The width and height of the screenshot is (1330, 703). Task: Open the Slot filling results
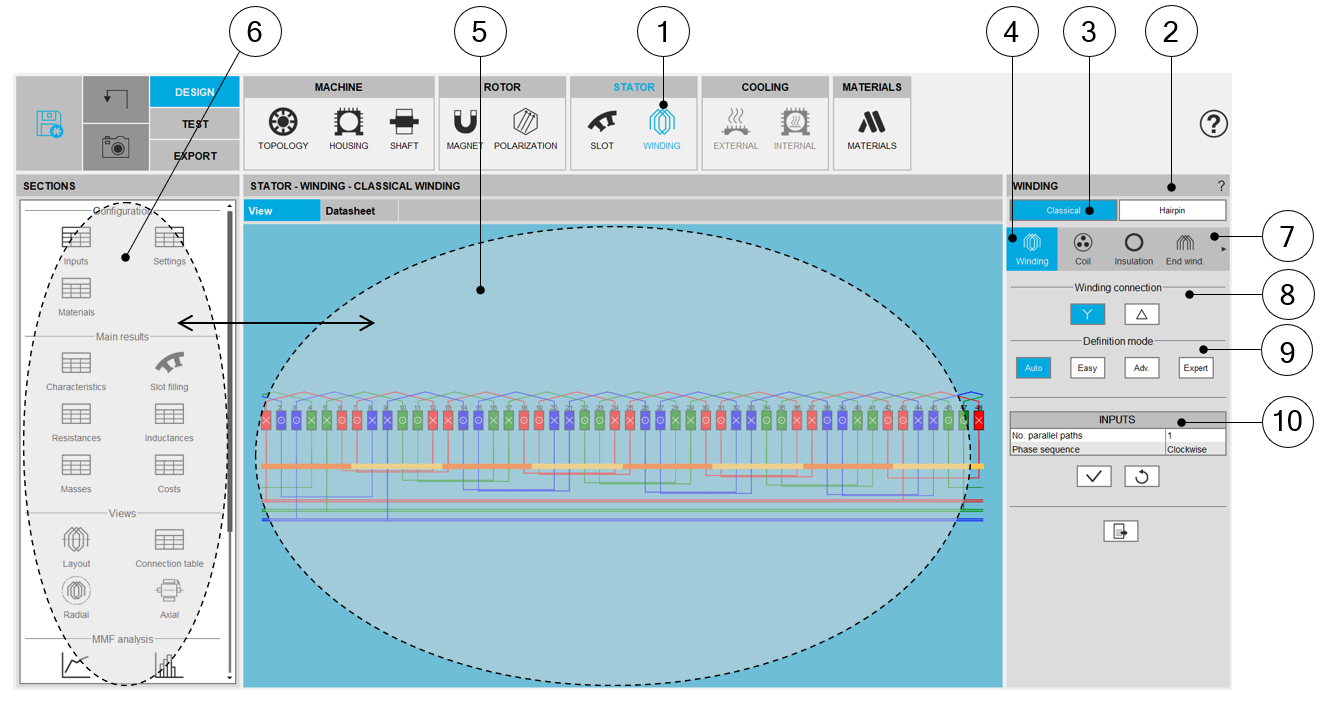tap(169, 369)
